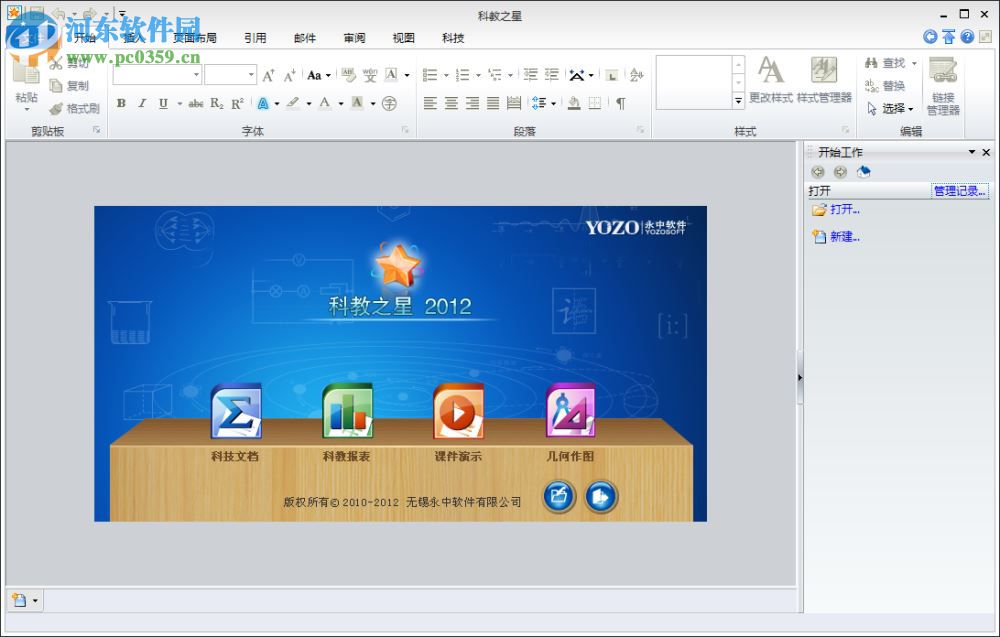The image size is (1000, 637).
Task: Toggle strikethrough formatting button
Action: click(196, 103)
